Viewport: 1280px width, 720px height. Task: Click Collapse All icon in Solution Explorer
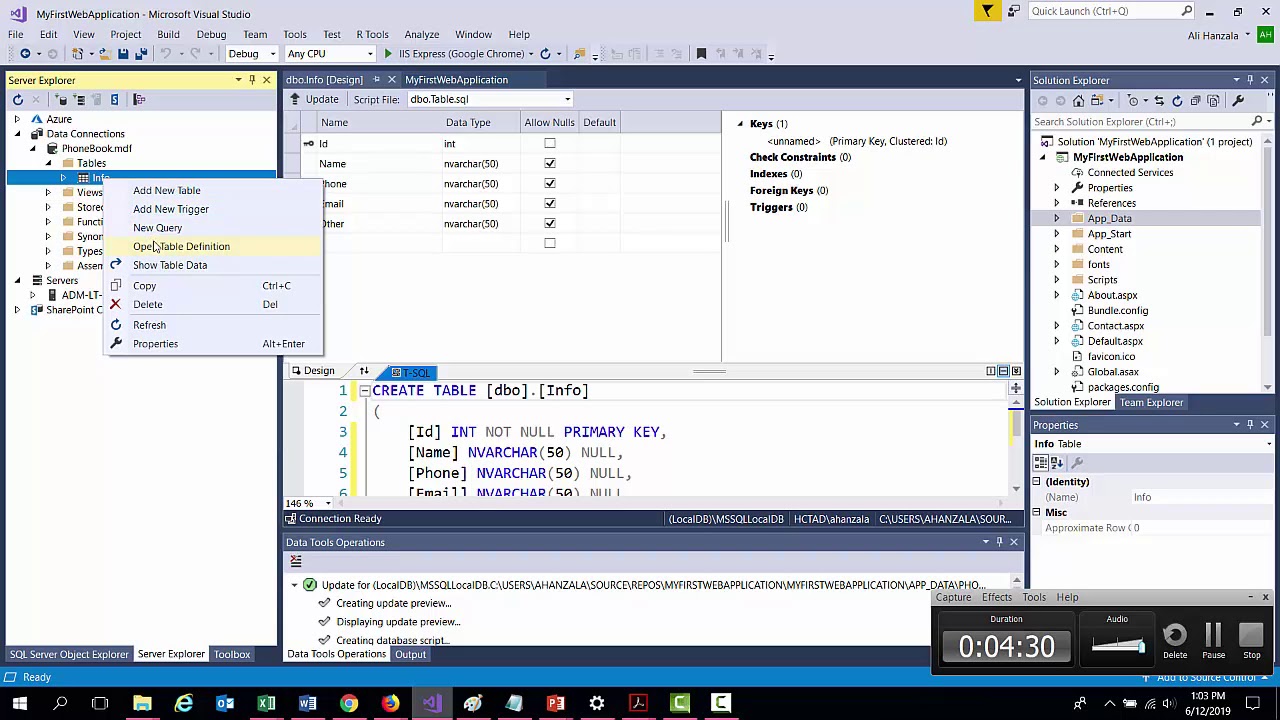pyautogui.click(x=1195, y=100)
